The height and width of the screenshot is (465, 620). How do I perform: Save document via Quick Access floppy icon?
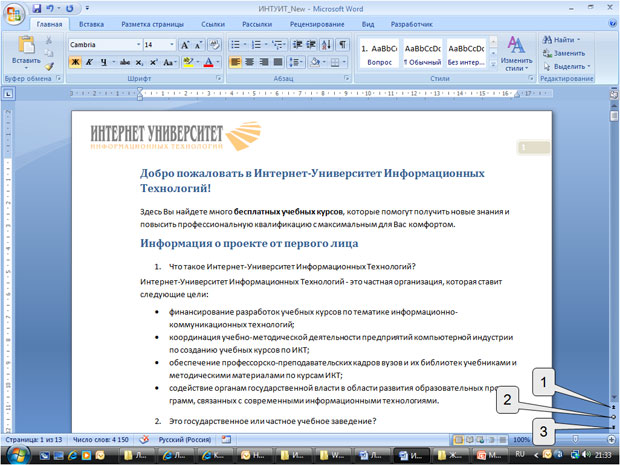pyautogui.click(x=36, y=8)
